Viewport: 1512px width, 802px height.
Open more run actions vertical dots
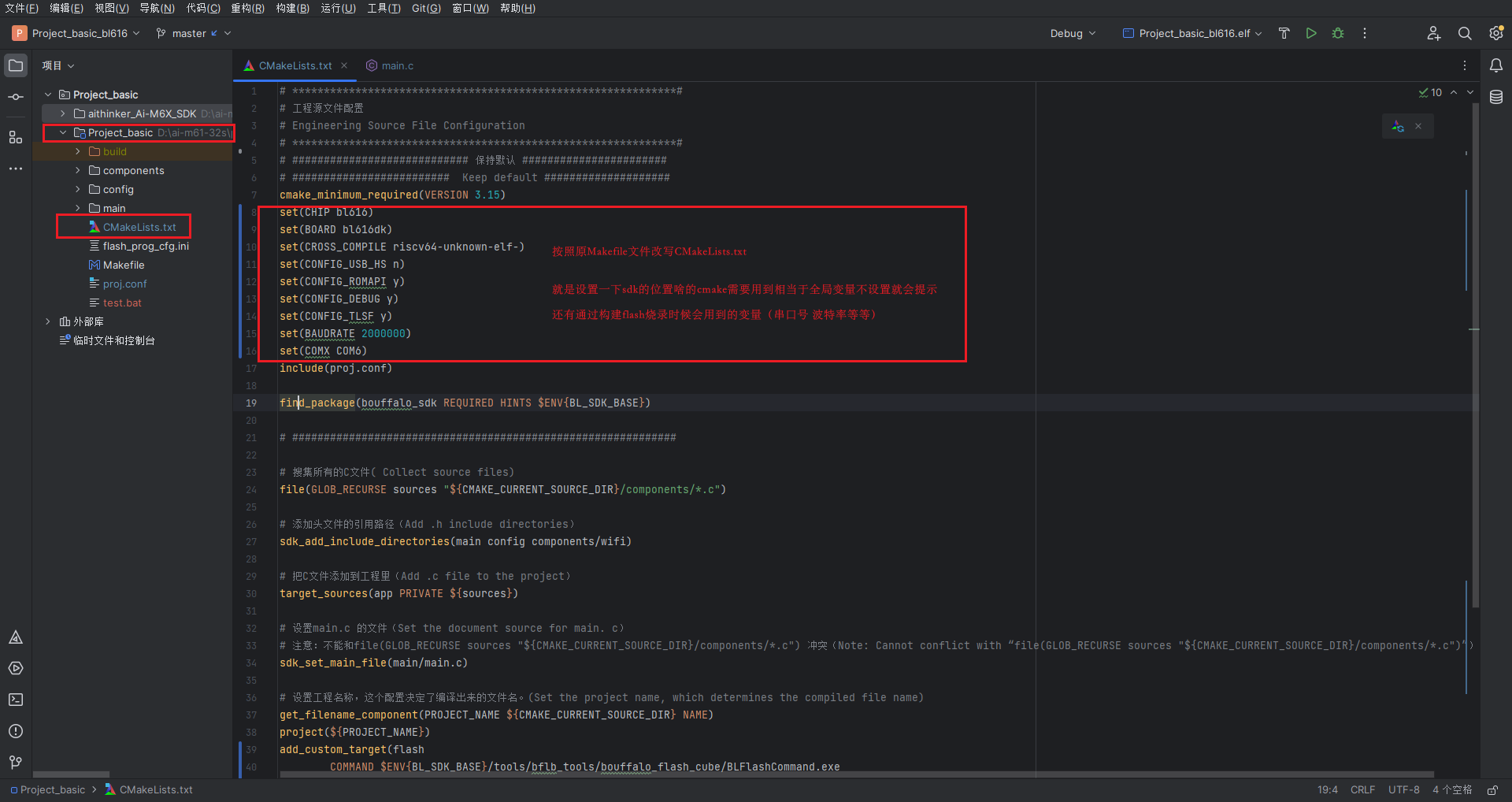coord(1365,33)
